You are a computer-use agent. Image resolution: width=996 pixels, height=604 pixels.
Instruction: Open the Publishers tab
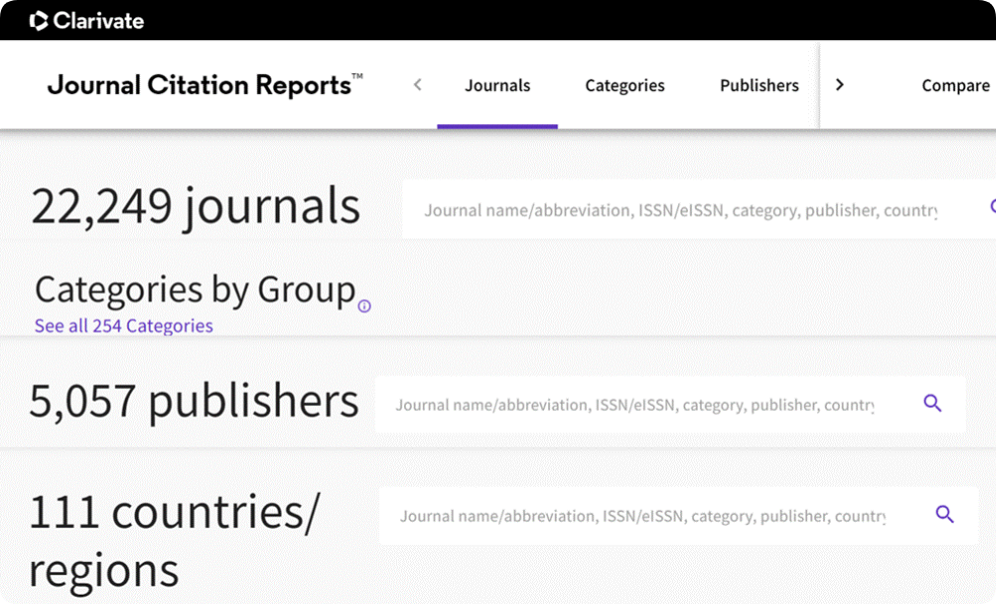click(x=759, y=85)
